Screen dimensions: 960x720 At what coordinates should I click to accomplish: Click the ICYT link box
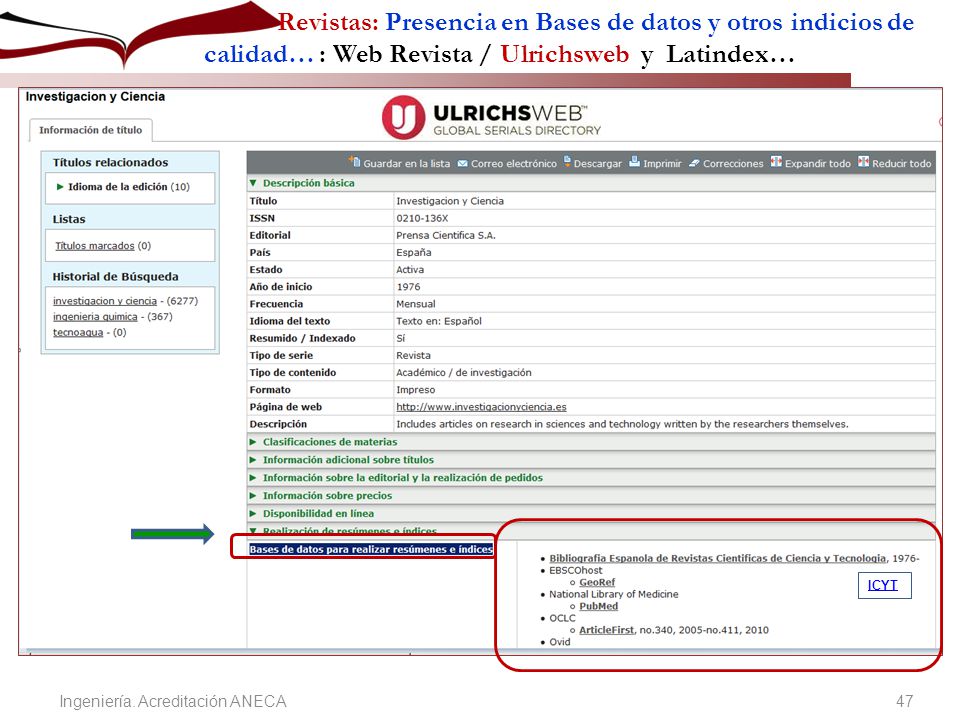coord(884,585)
